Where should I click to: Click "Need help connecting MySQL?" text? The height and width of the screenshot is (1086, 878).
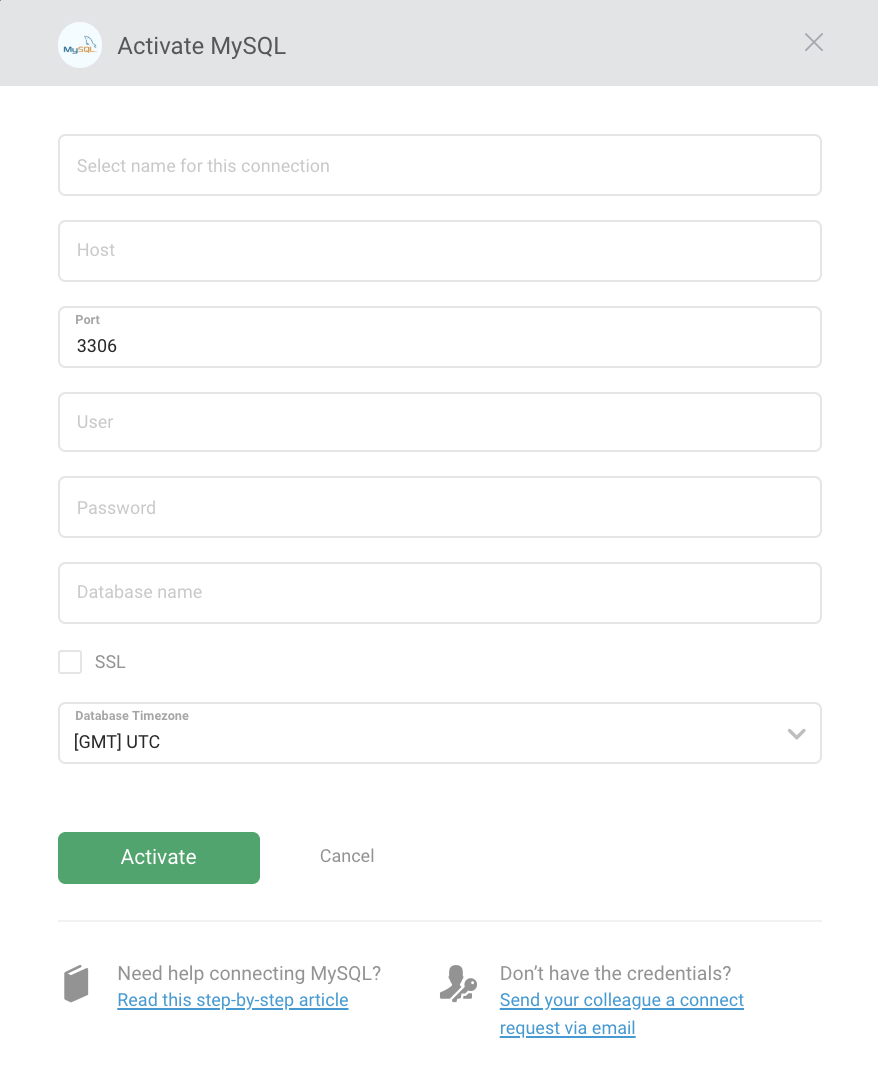249,973
